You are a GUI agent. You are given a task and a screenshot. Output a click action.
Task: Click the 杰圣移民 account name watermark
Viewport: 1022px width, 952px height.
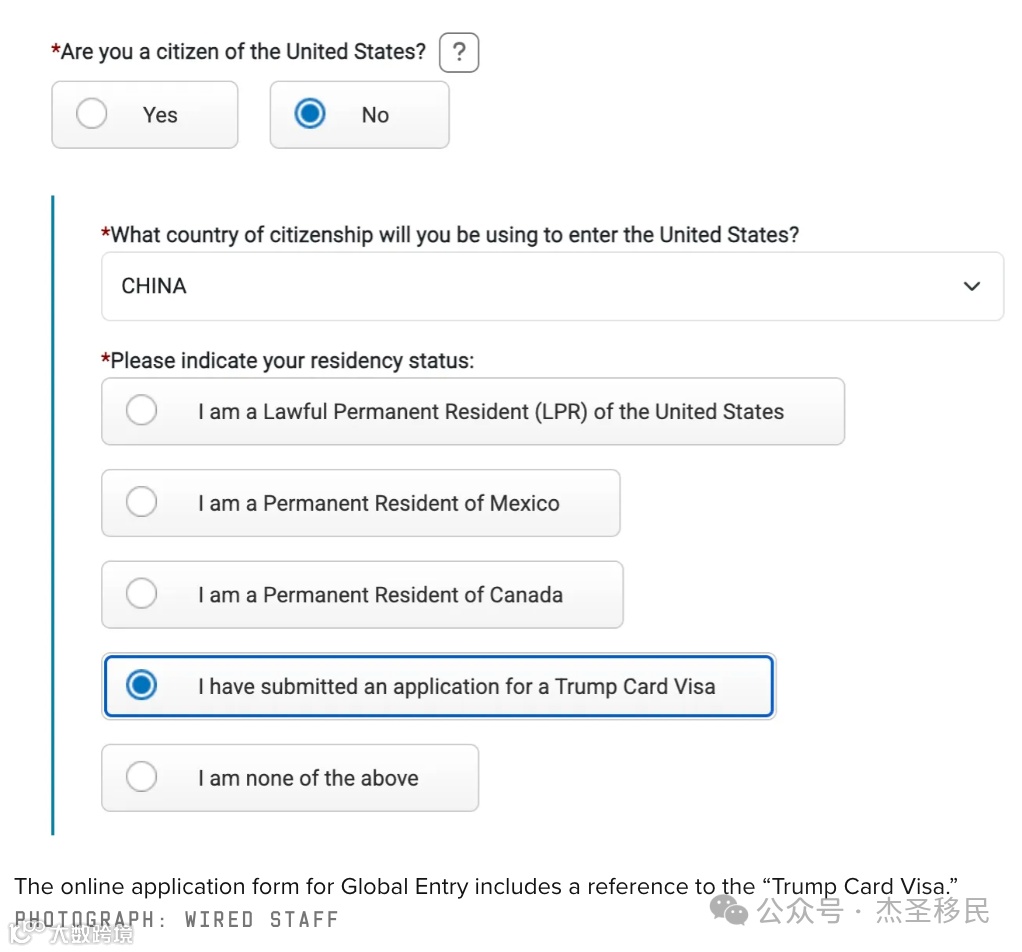pos(932,911)
